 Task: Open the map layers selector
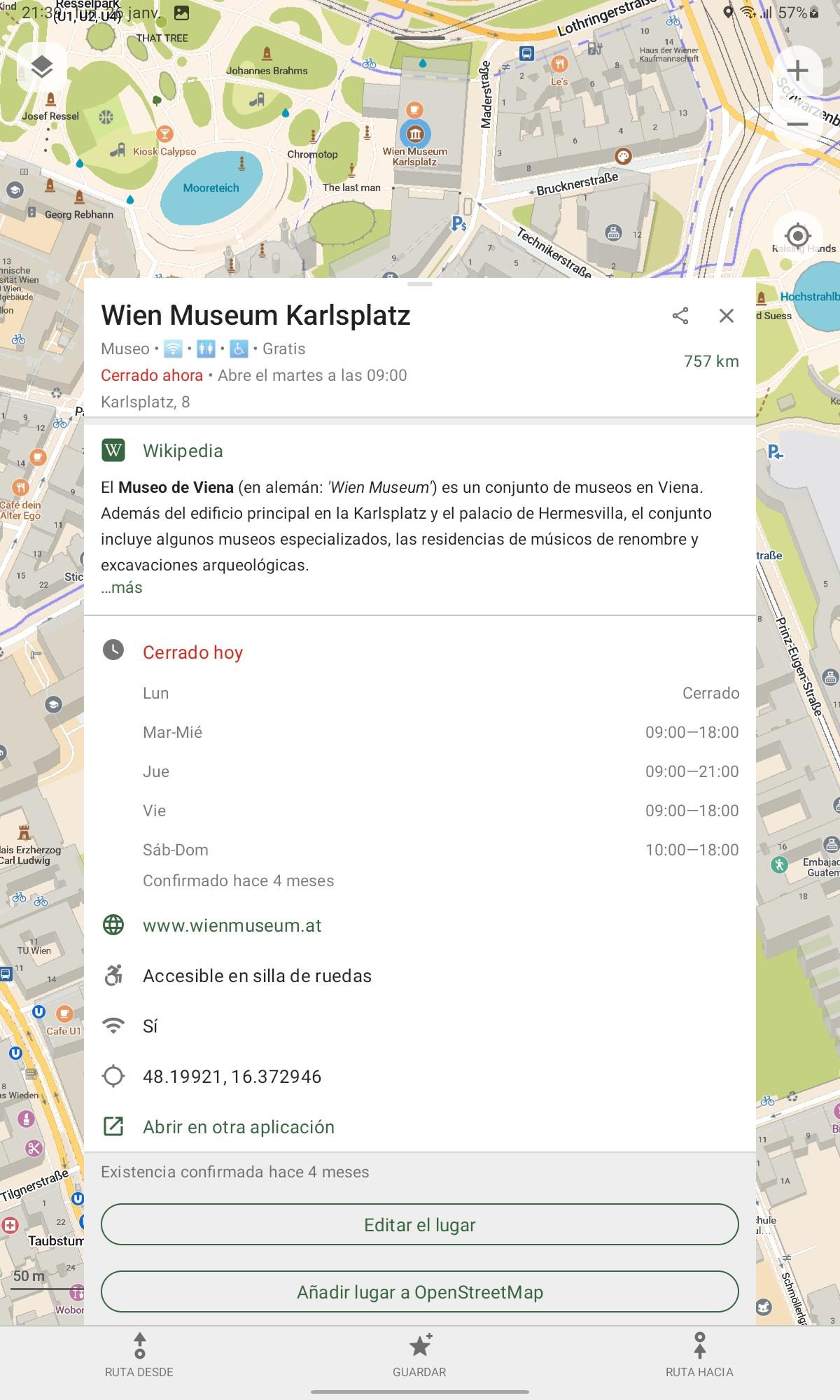click(42, 67)
